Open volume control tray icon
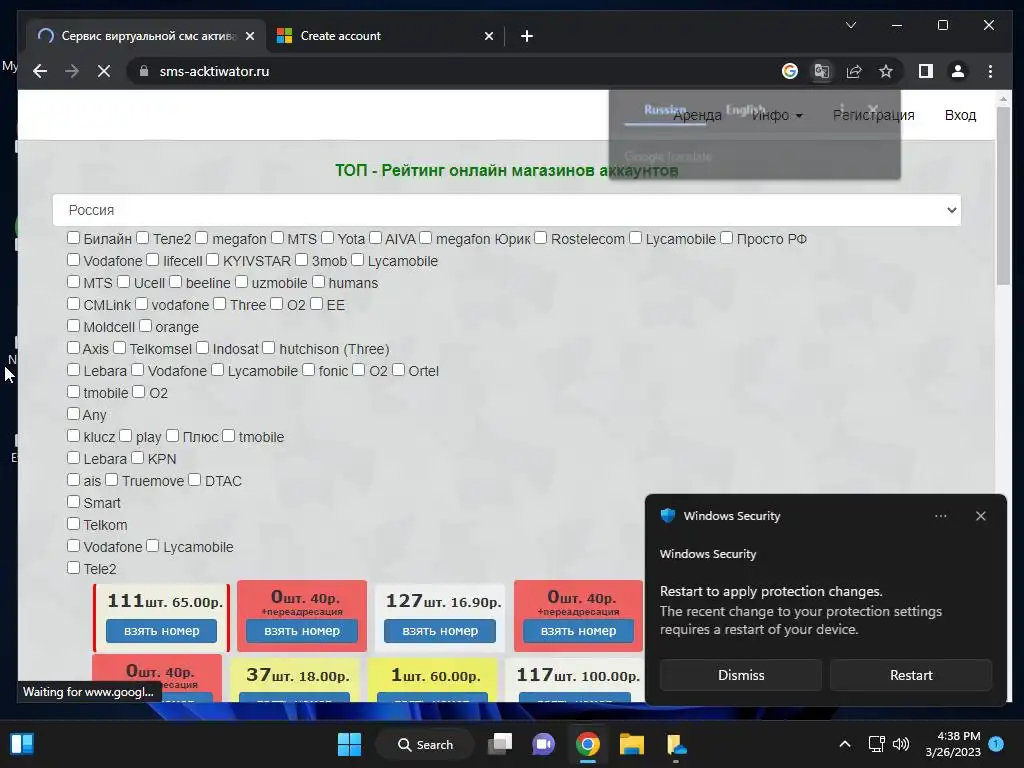This screenshot has width=1024, height=768. [x=901, y=744]
